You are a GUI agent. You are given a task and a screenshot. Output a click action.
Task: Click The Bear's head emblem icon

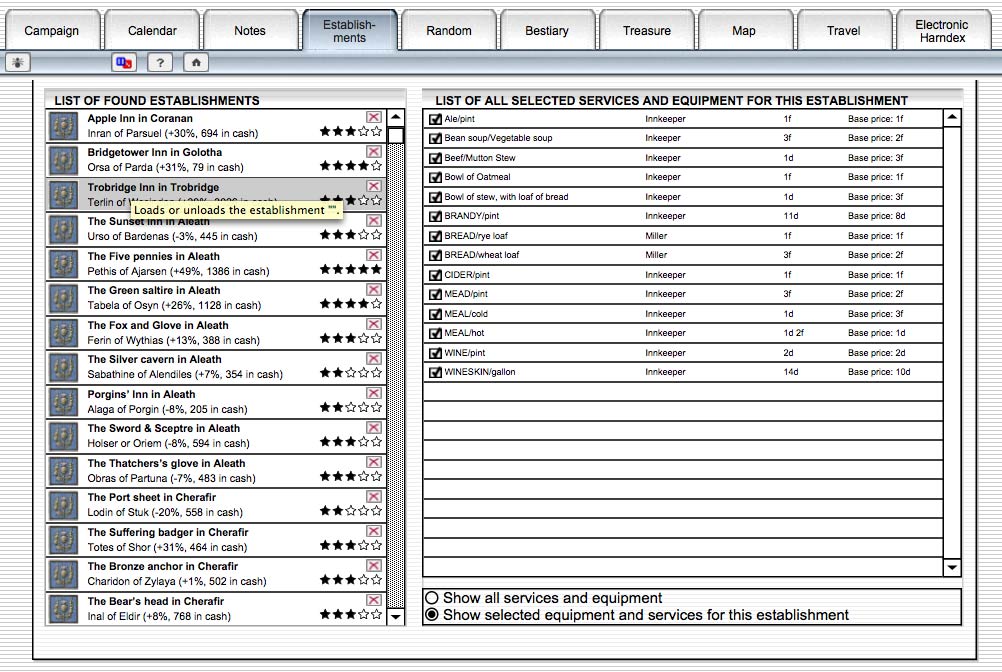click(x=63, y=609)
